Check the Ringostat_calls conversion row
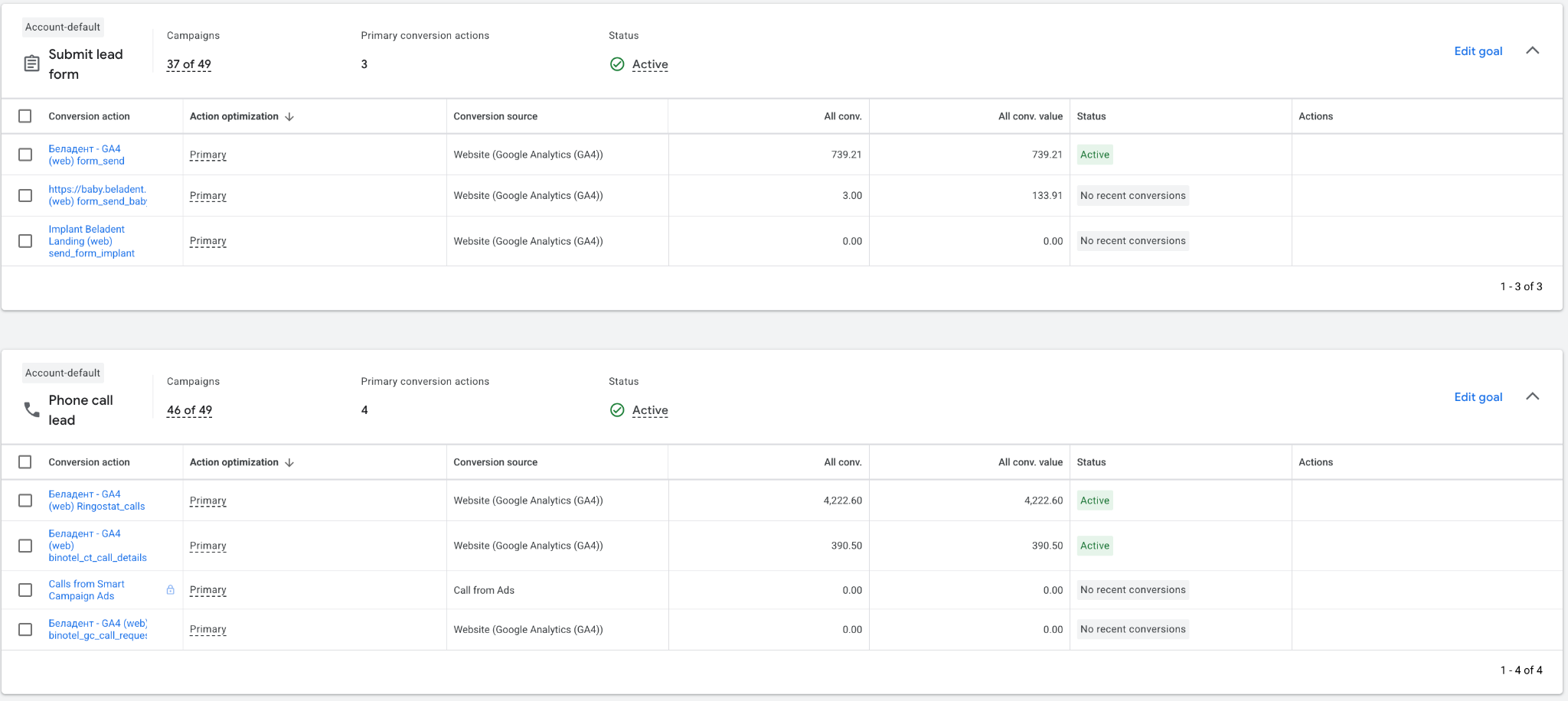The height and width of the screenshot is (701, 1568). tap(25, 500)
